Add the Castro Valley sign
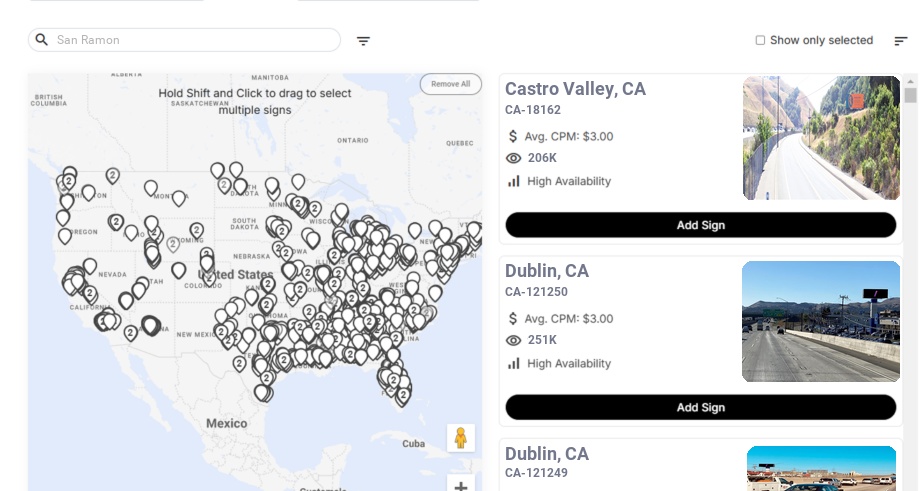 [700, 225]
